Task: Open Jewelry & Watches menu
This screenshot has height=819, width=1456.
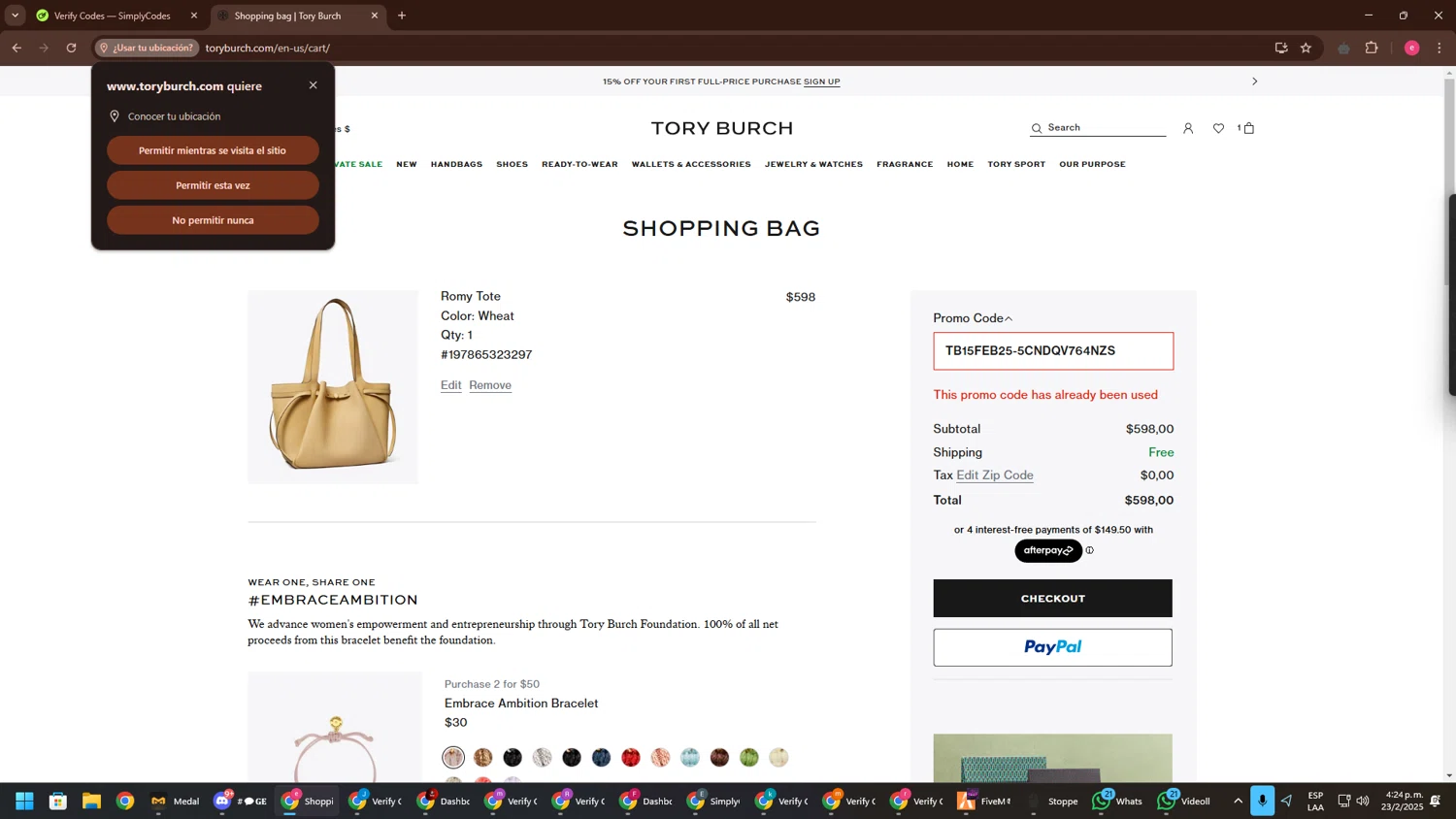Action: tap(813, 164)
